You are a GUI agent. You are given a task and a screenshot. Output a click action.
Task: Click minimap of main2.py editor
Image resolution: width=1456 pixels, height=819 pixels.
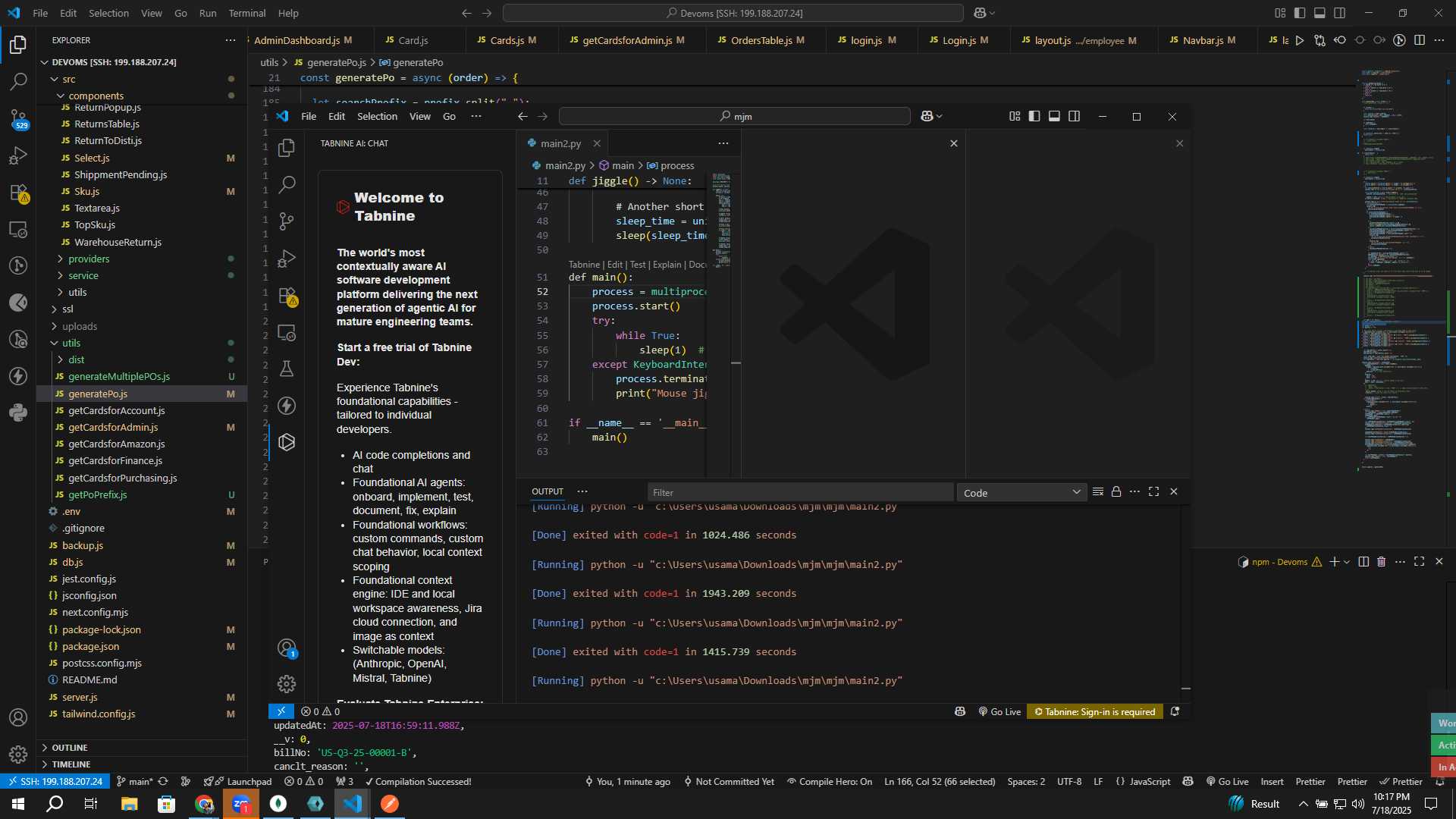pos(721,220)
